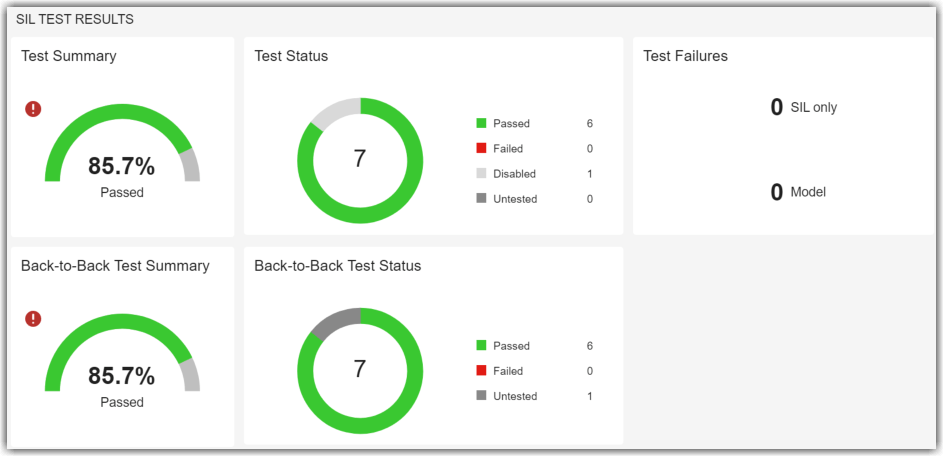Click red Failed swatch in Test Status legend
This screenshot has height=457, width=944.
coord(481,149)
